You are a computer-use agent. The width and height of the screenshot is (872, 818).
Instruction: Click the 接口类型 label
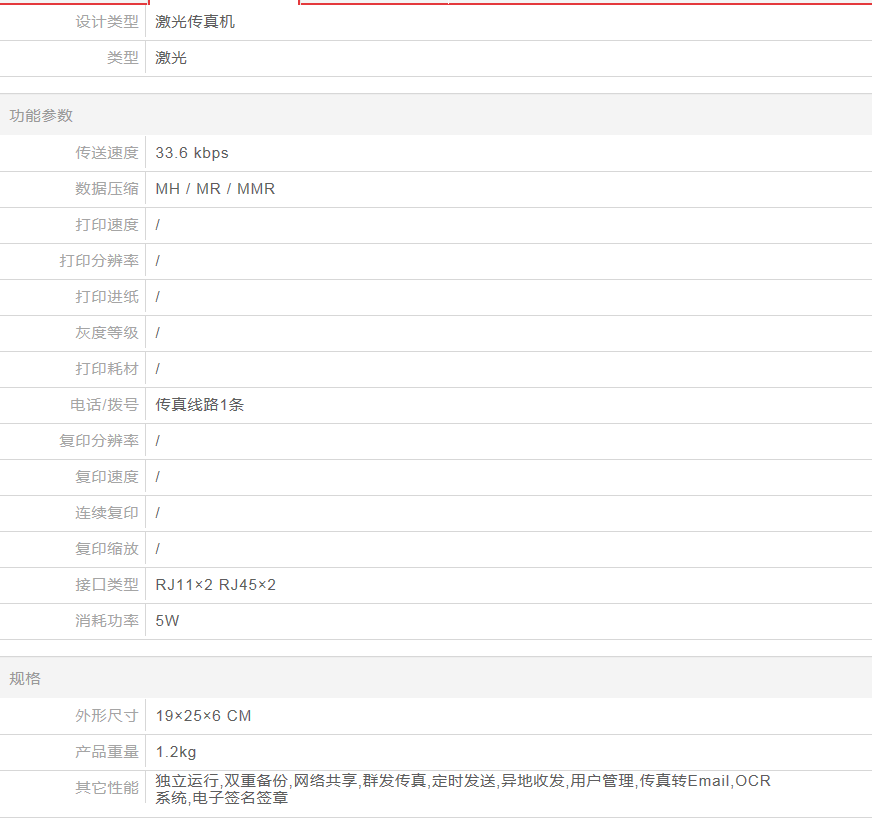point(107,585)
